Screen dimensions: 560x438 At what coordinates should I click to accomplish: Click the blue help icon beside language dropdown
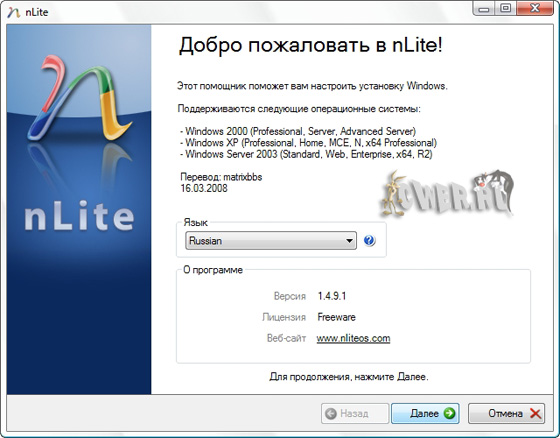pyautogui.click(x=369, y=240)
